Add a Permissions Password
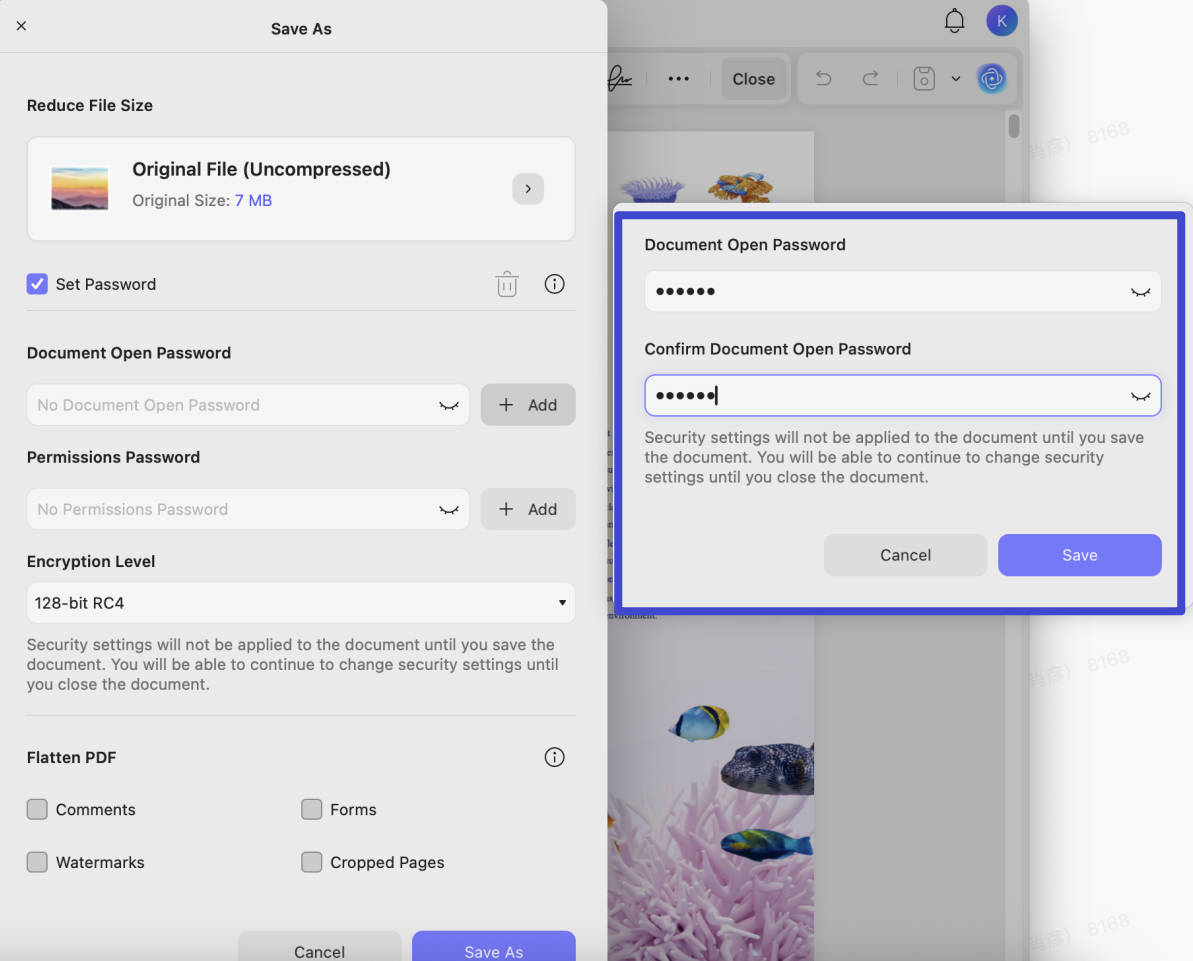 pos(527,509)
